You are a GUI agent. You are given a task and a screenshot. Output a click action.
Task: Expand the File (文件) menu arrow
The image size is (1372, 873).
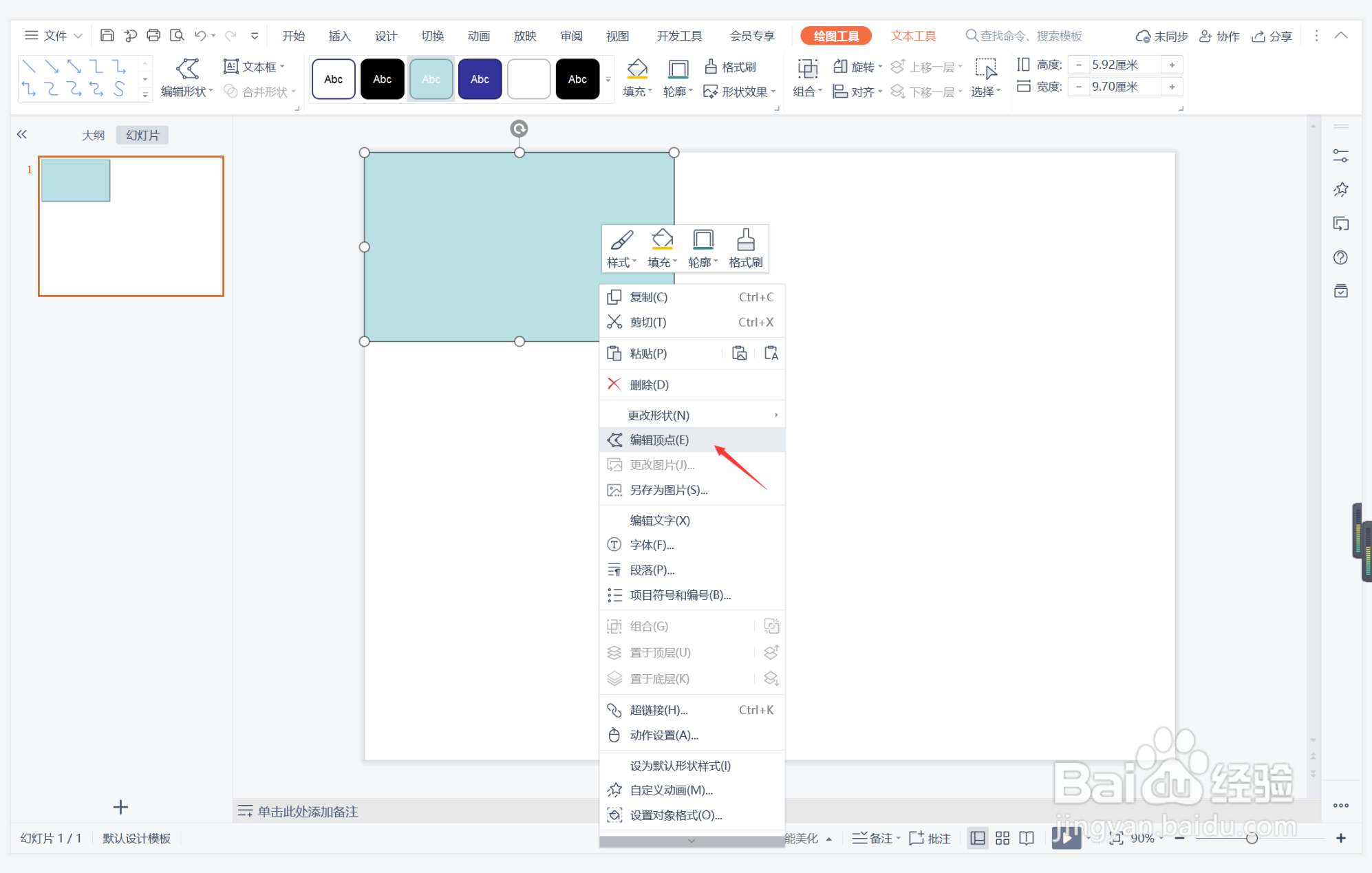click(x=78, y=36)
